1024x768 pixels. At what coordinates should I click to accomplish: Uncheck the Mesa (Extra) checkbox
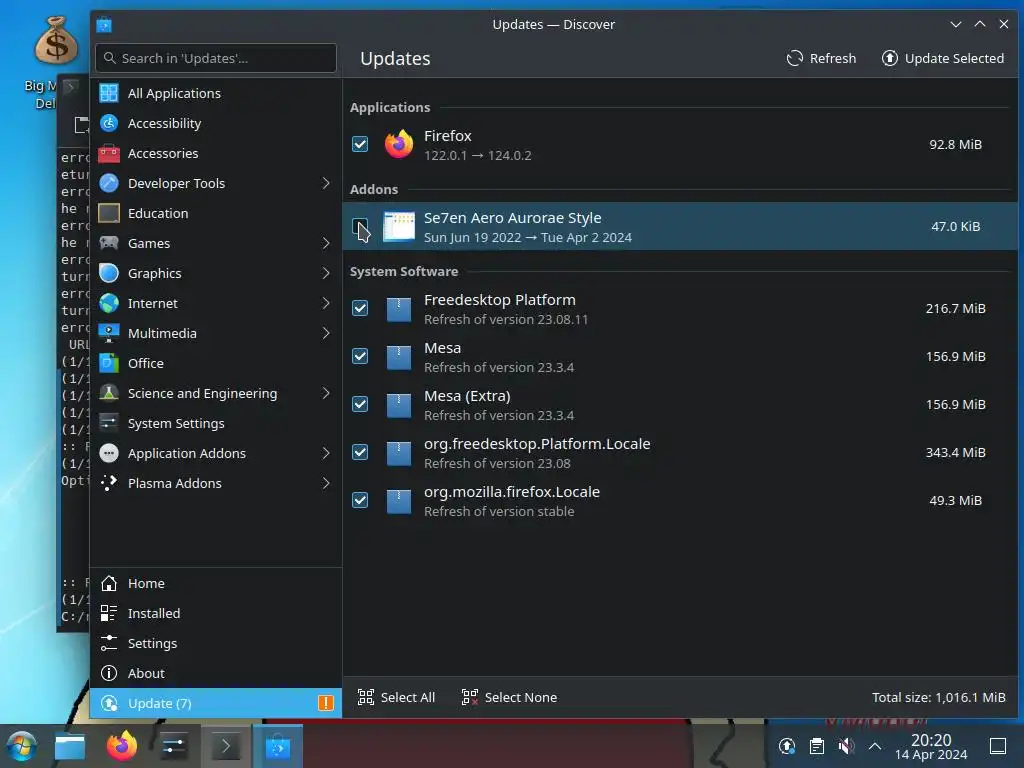pyautogui.click(x=360, y=404)
